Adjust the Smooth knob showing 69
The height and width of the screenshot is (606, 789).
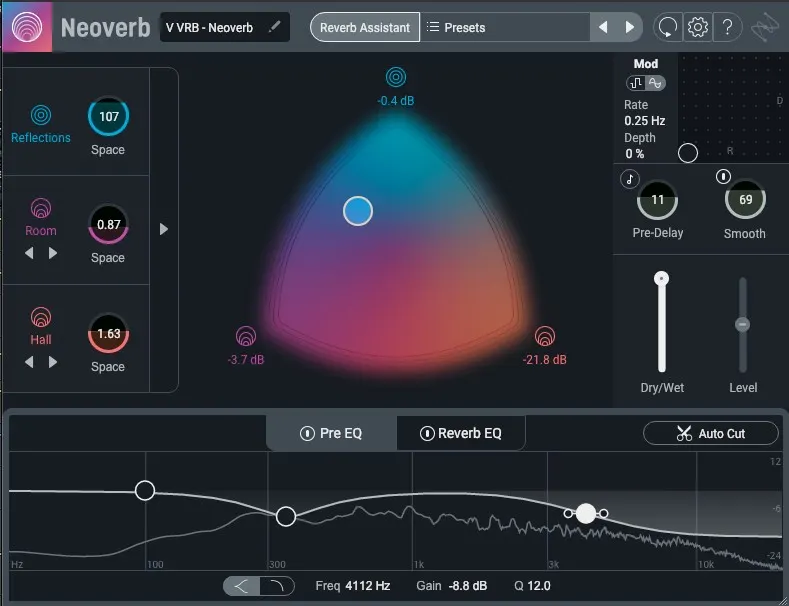click(x=745, y=199)
